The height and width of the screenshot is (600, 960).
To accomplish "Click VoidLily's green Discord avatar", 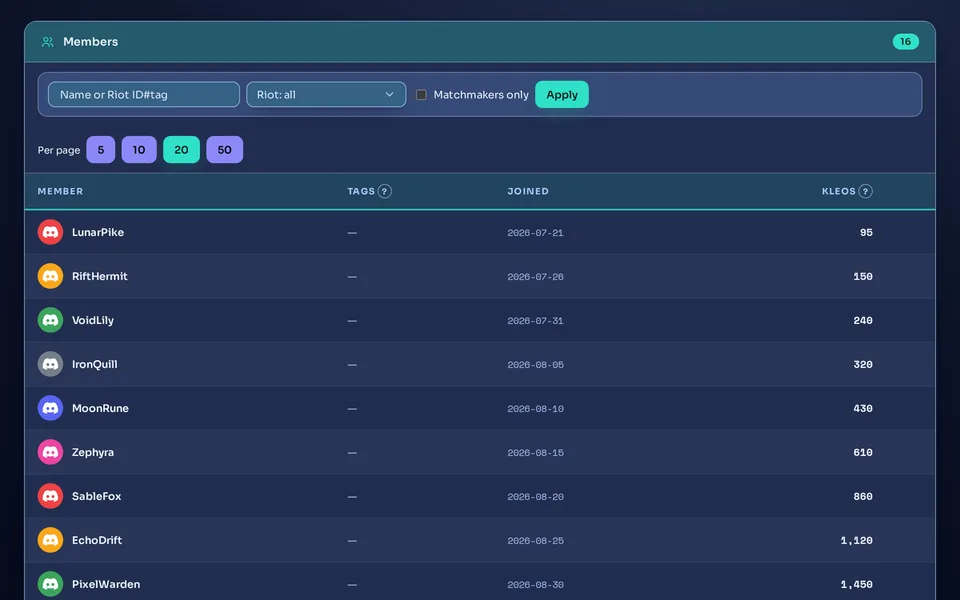I will tap(50, 320).
